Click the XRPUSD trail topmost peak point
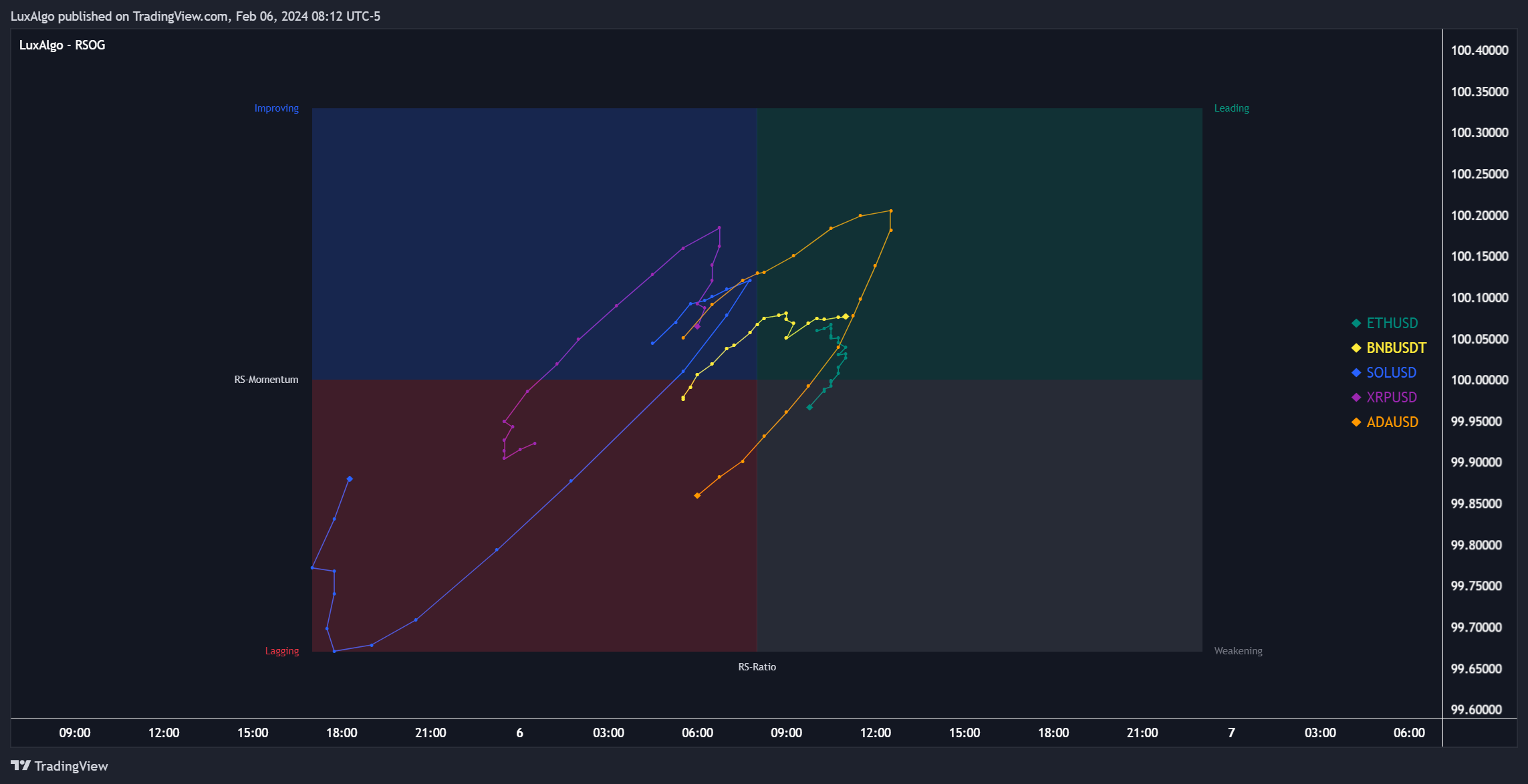Screen dimensions: 1528x784 719,228
